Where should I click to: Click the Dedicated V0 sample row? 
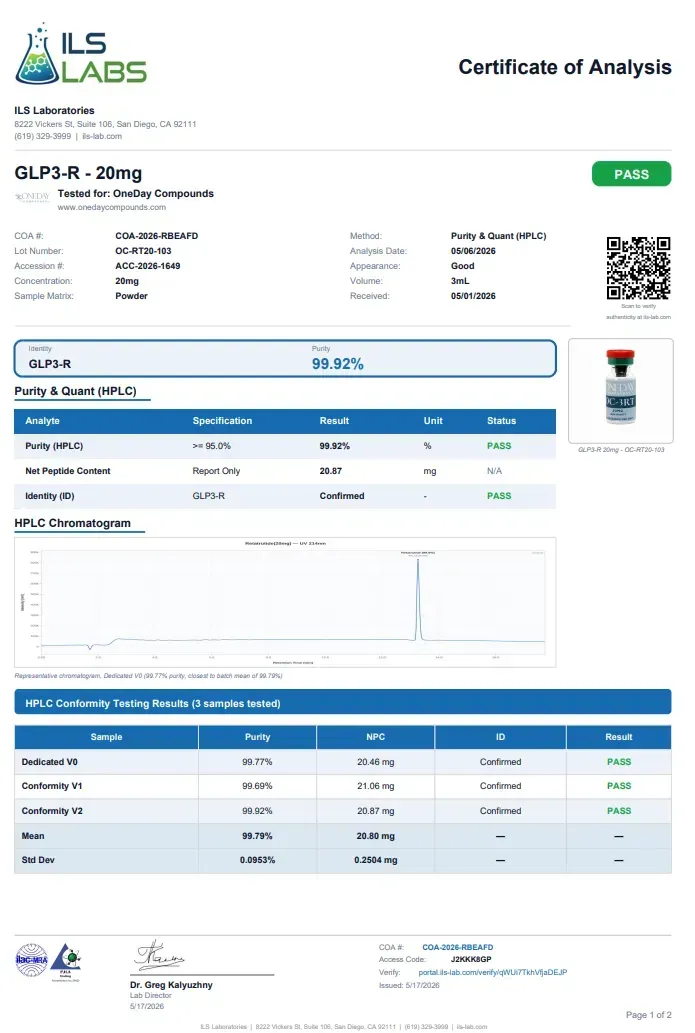point(343,762)
